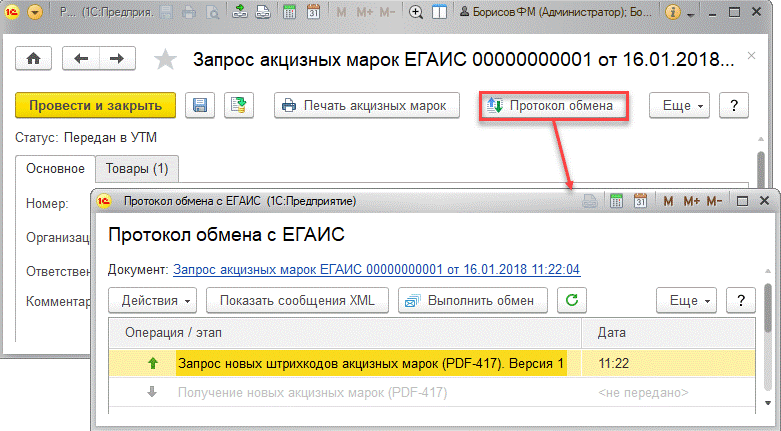Click M+ memory button in main title bar
This screenshot has width=781, height=431.
point(365,12)
